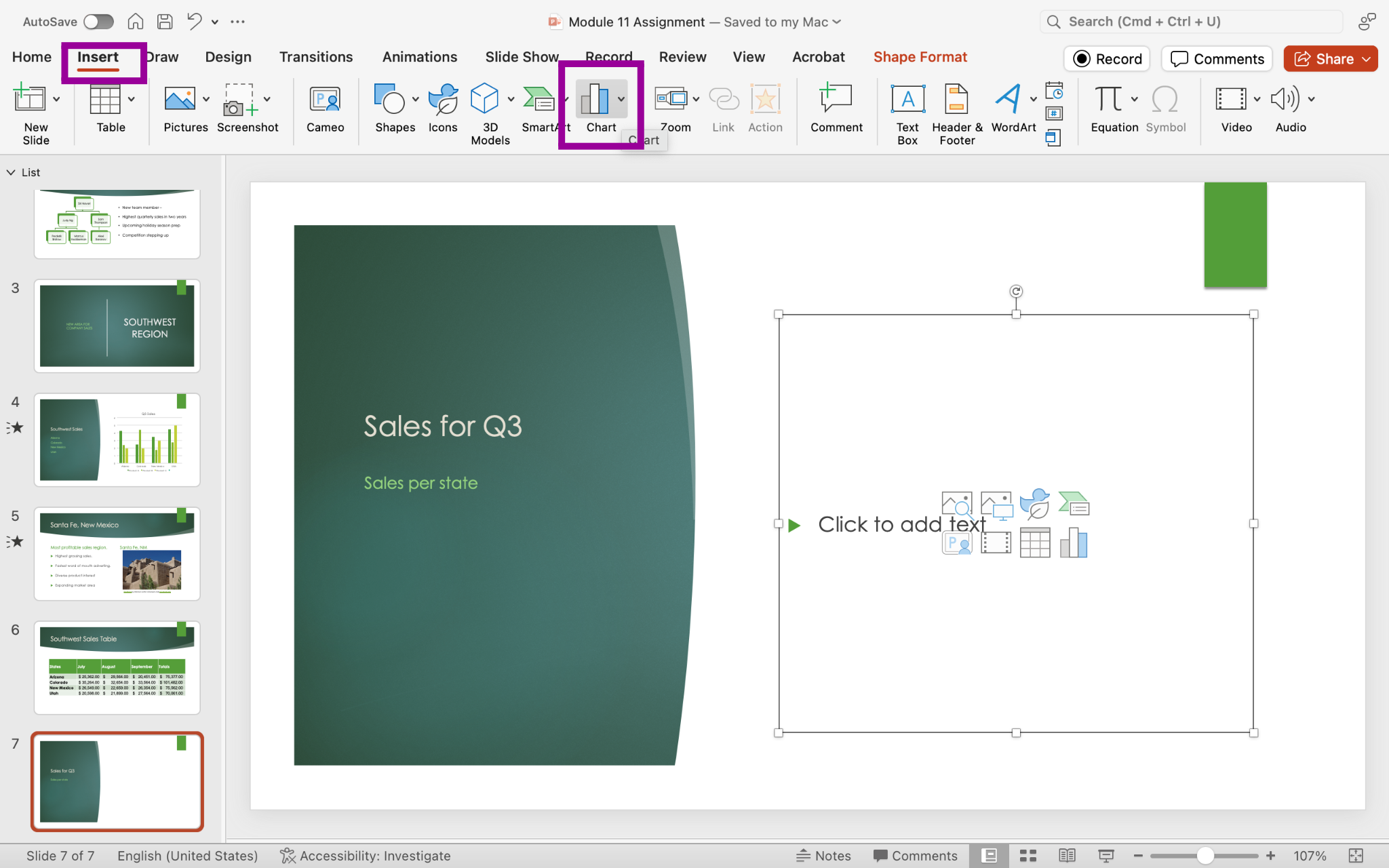Click English (United States) language

[x=188, y=856]
